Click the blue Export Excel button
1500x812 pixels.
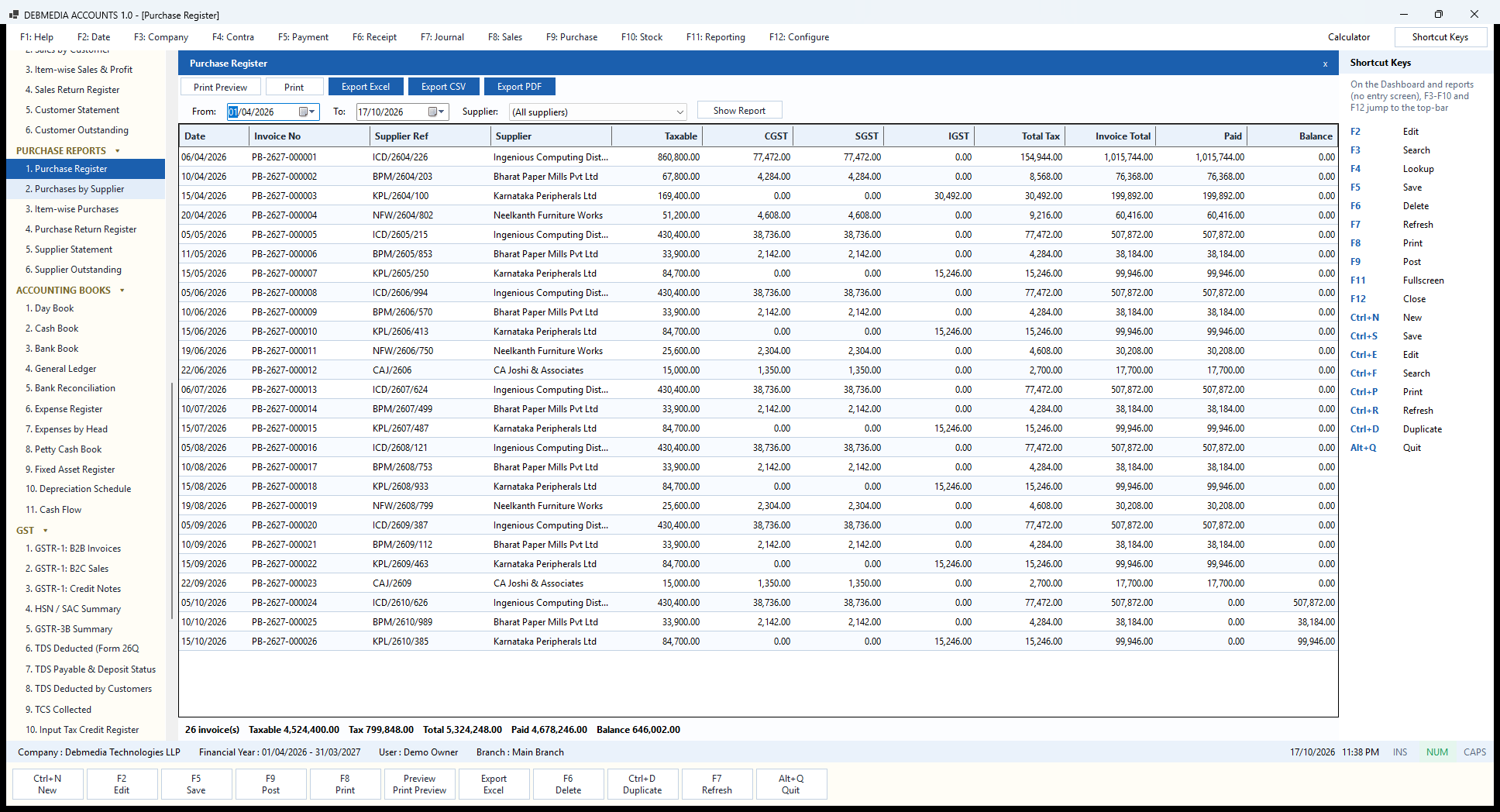tap(366, 87)
